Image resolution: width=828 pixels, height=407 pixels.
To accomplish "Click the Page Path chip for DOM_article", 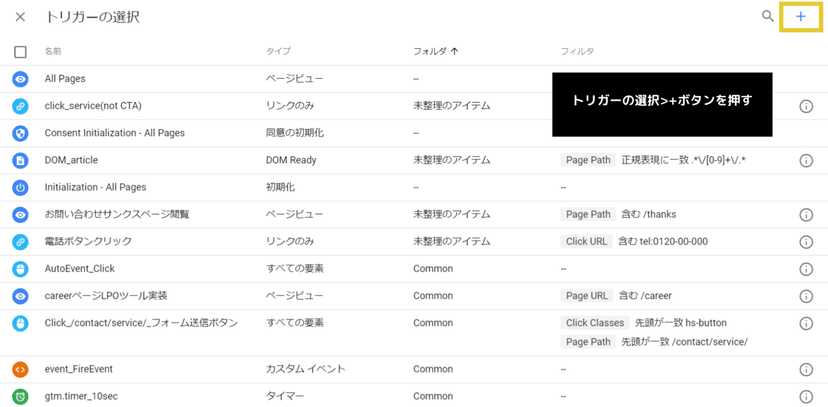I will (588, 160).
